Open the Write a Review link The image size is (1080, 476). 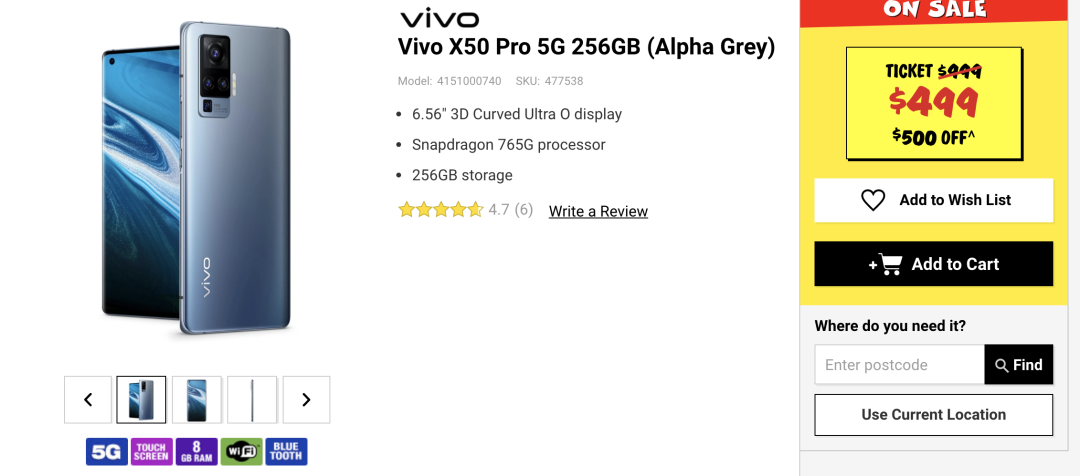(x=598, y=211)
